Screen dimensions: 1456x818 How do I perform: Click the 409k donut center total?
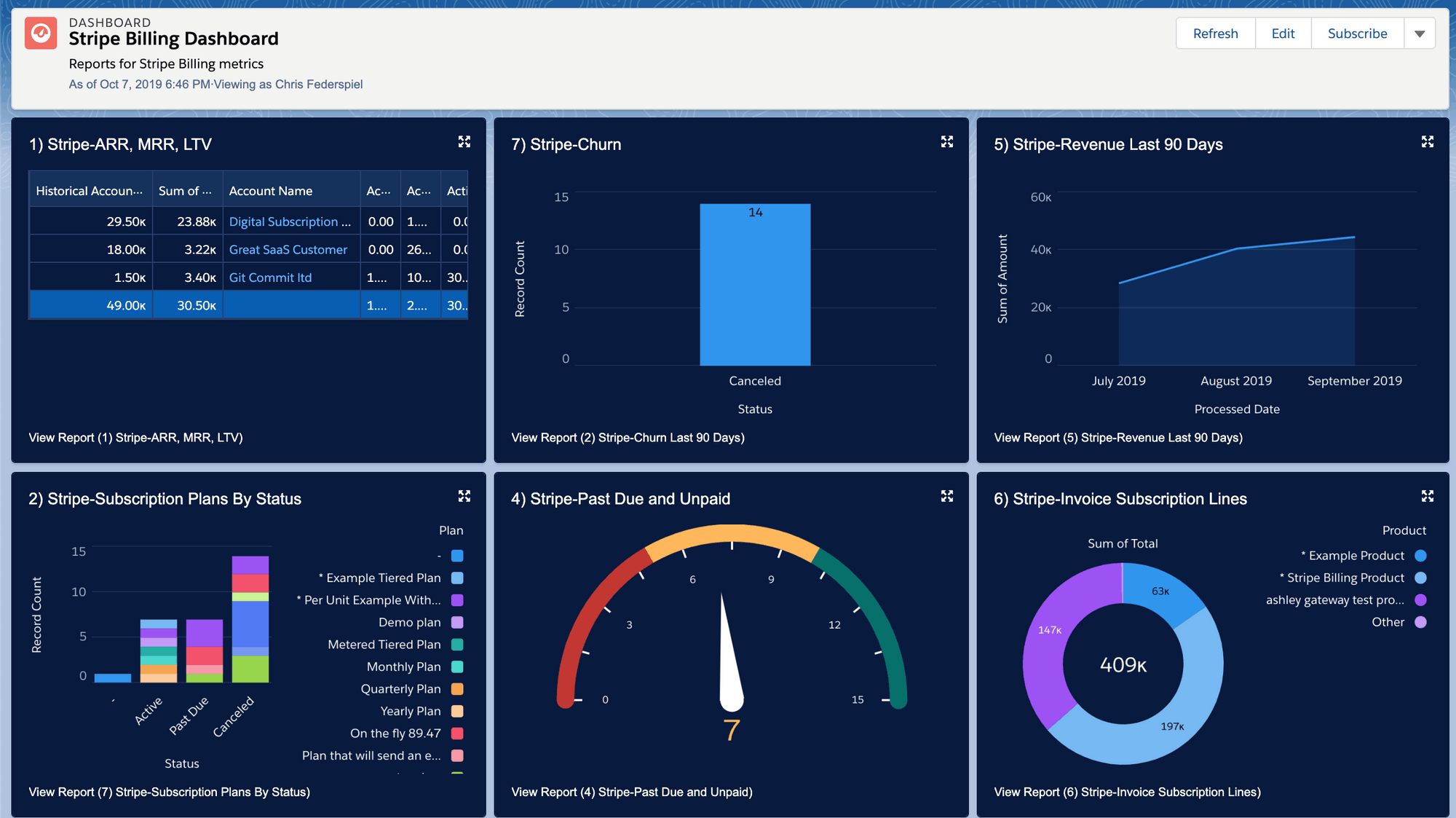pos(1123,664)
